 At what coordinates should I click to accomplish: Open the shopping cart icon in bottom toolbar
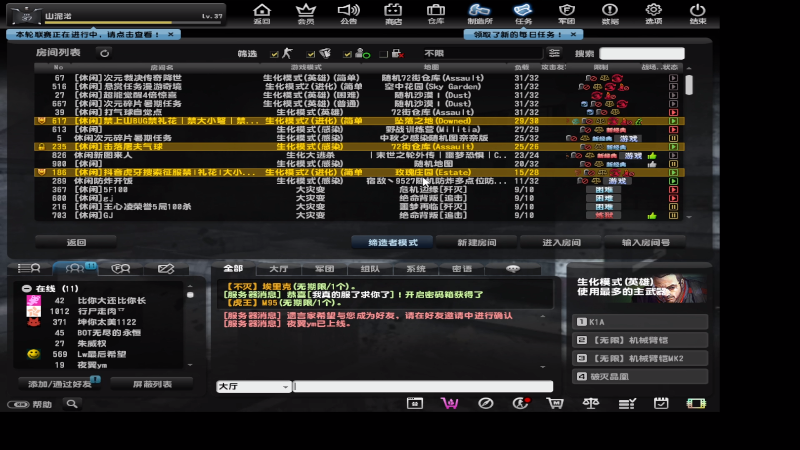555,404
